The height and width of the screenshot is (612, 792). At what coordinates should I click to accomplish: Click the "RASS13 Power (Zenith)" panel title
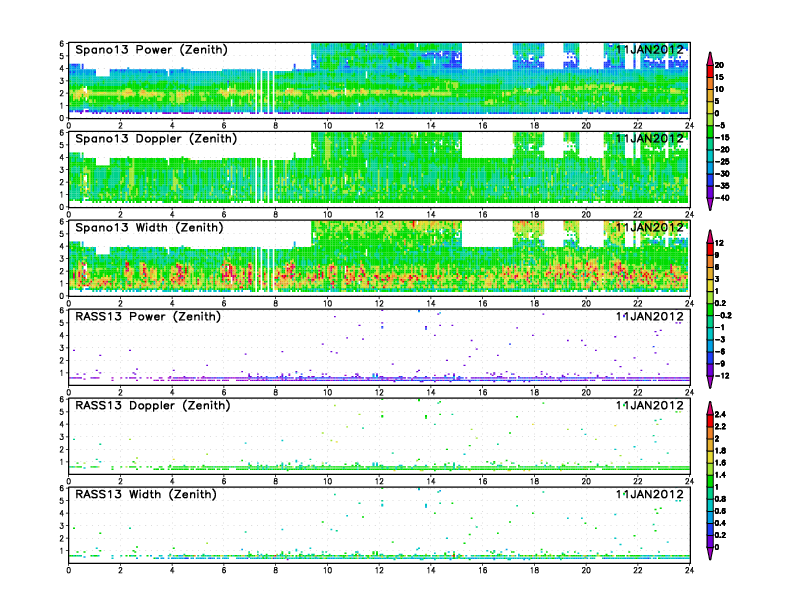(148, 317)
